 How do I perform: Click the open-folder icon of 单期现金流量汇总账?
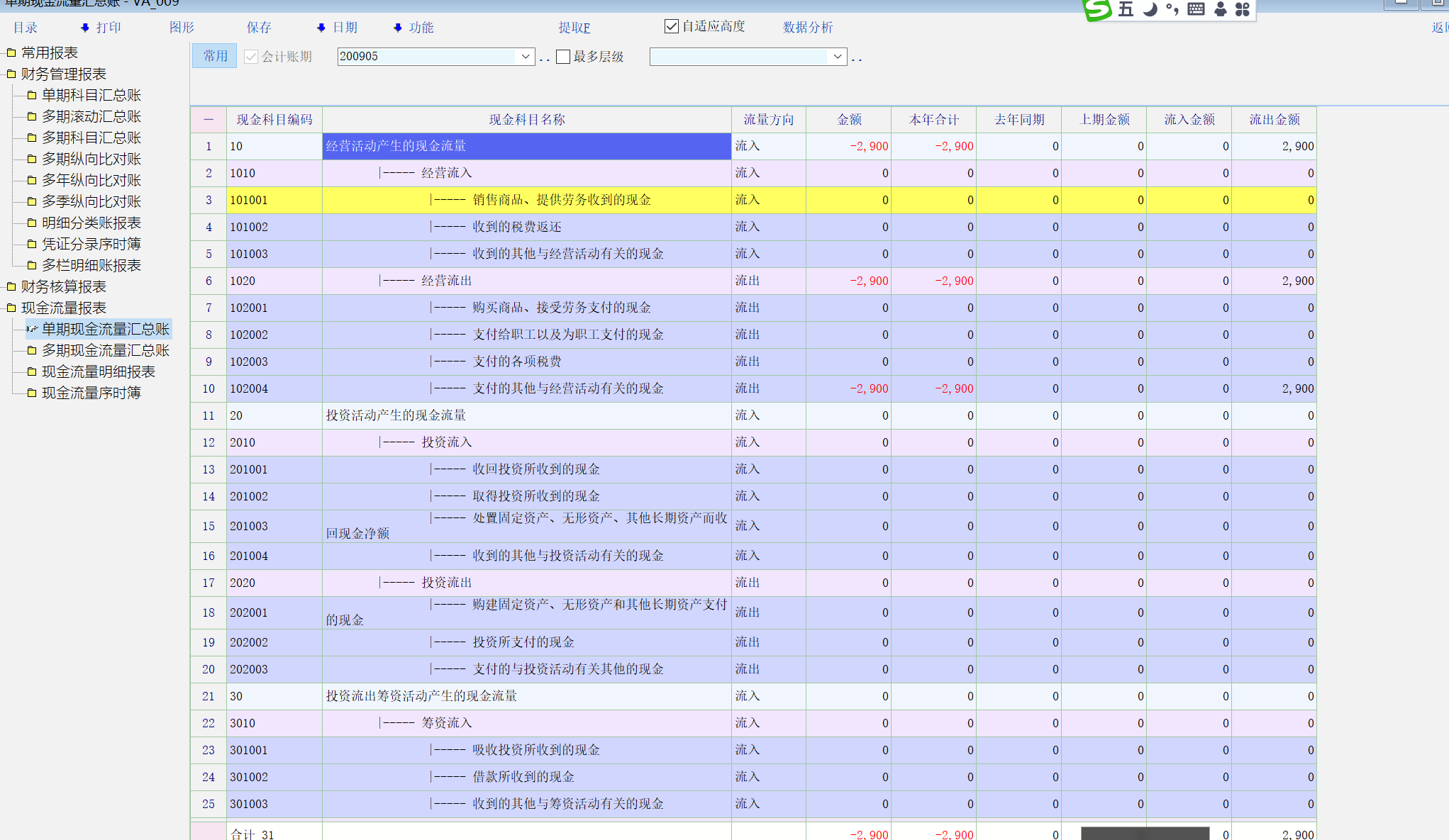point(32,329)
